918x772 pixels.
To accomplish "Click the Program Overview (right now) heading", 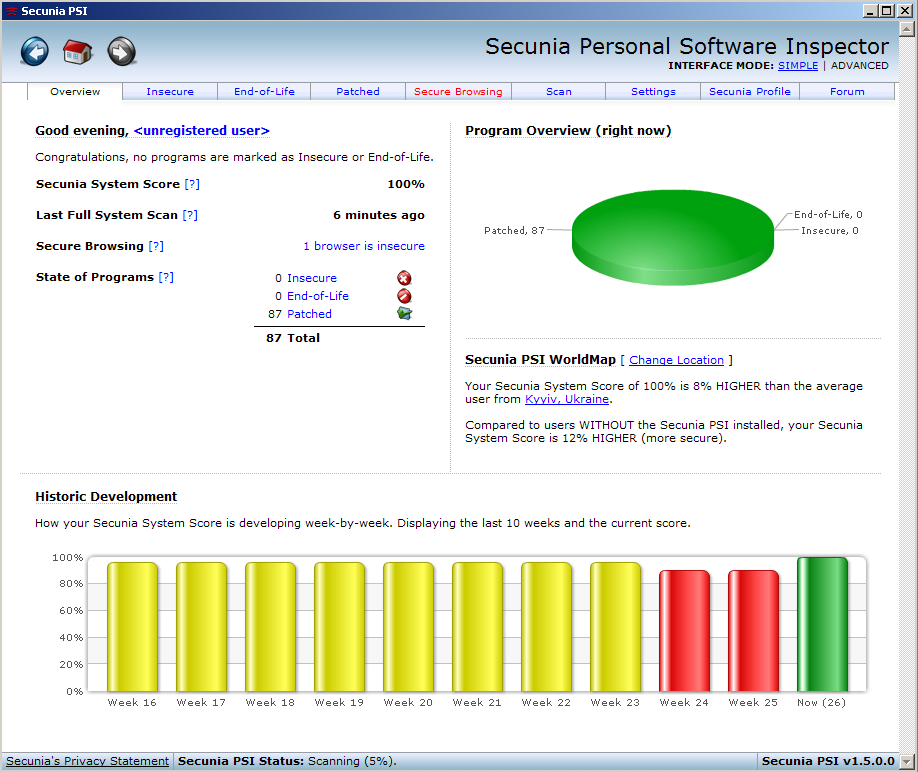I will [568, 131].
